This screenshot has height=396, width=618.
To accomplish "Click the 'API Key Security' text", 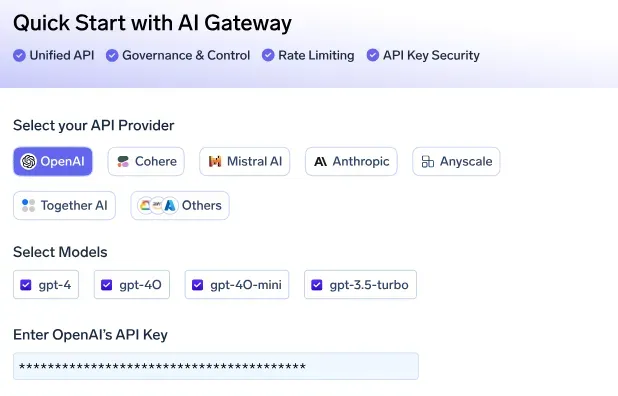I will pyautogui.click(x=431, y=56).
